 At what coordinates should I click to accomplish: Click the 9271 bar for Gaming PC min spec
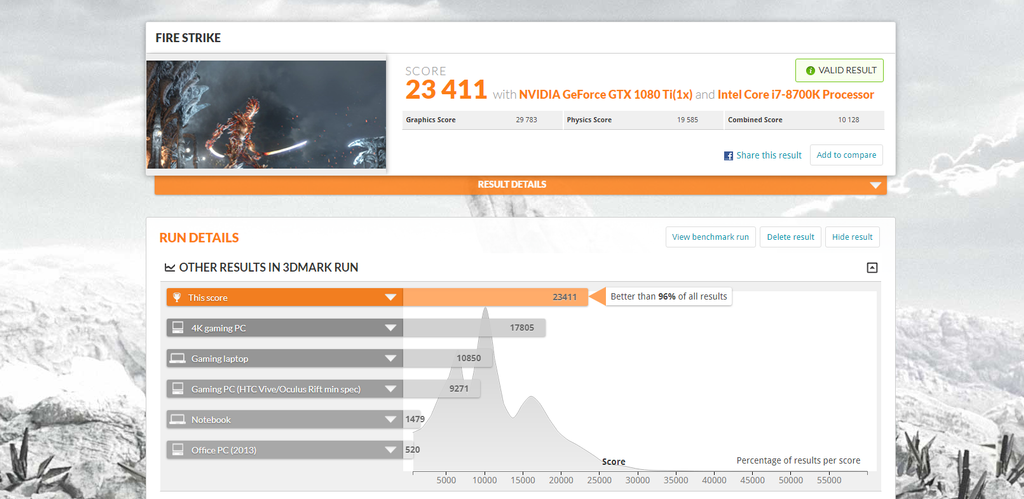(441, 389)
